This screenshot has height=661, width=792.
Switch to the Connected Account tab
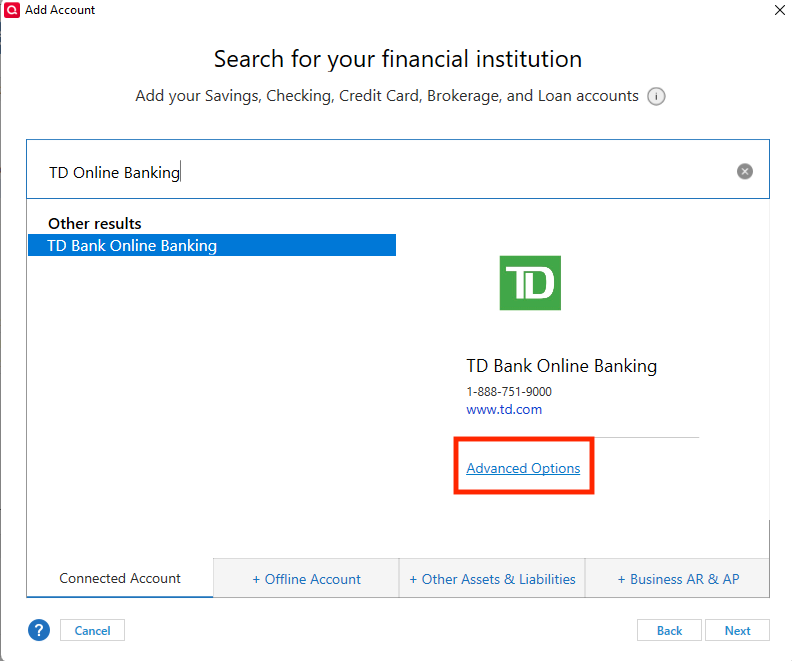[120, 578]
